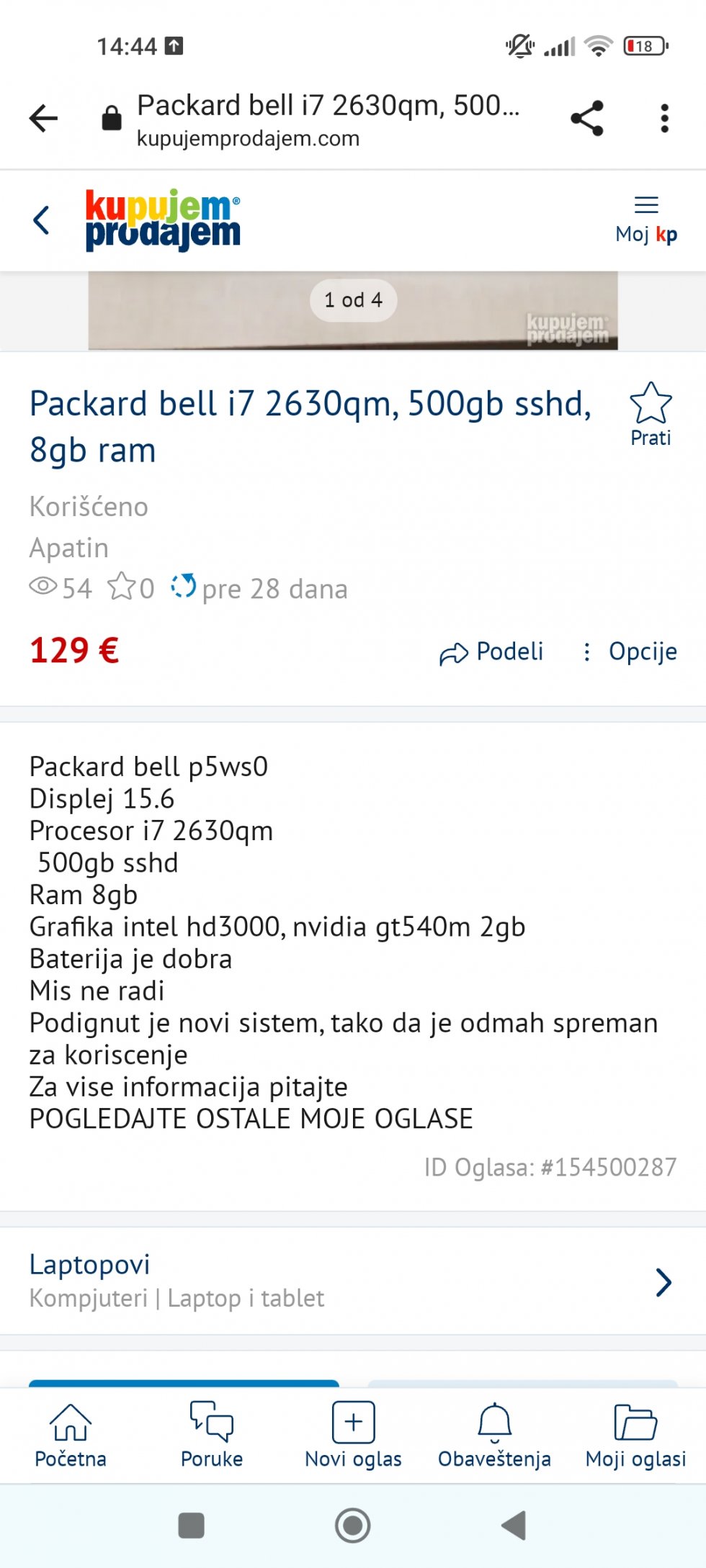Tap the browser back arrow
The image size is (706, 1568).
pos(43,118)
